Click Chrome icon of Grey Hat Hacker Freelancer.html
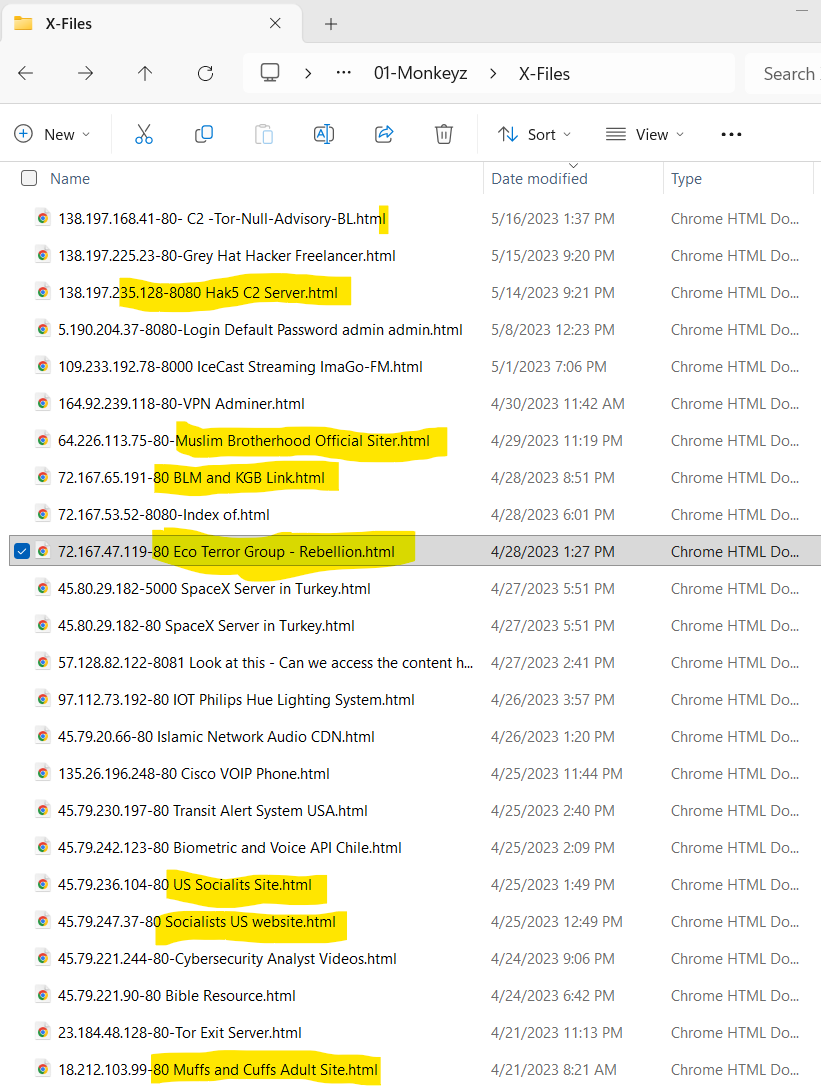821x1086 pixels. tap(43, 256)
